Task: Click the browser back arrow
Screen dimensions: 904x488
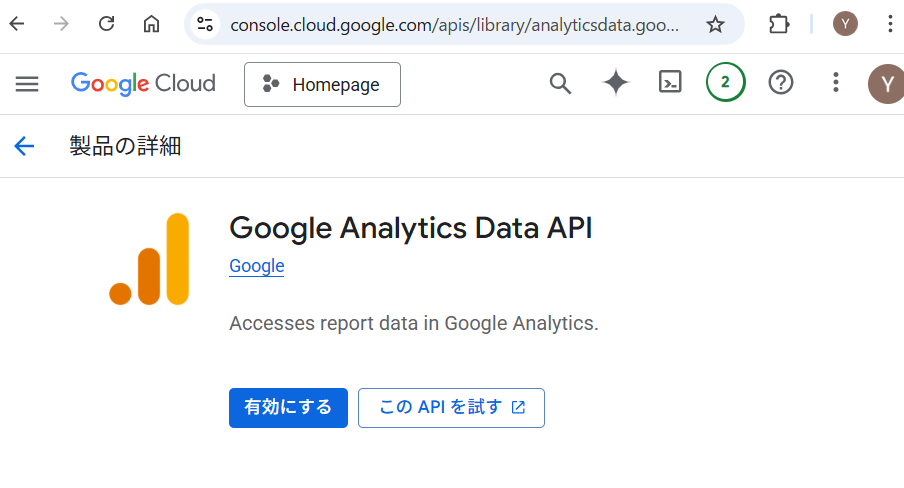Action: point(17,24)
